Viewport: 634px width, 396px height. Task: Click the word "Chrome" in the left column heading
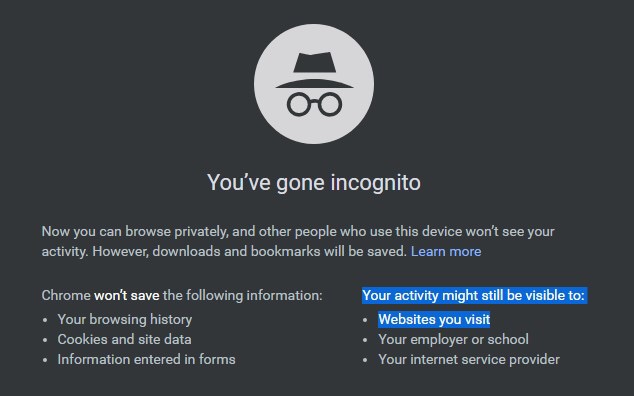coord(66,295)
